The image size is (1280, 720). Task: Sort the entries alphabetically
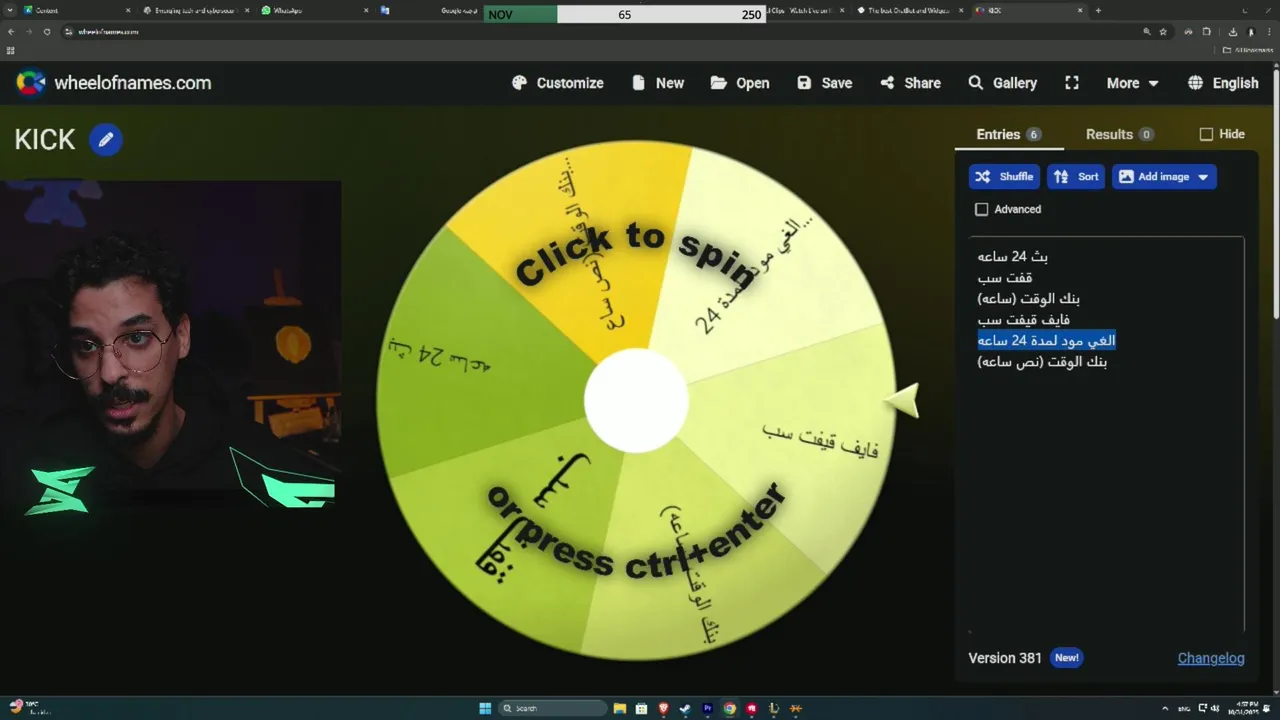[1076, 177]
